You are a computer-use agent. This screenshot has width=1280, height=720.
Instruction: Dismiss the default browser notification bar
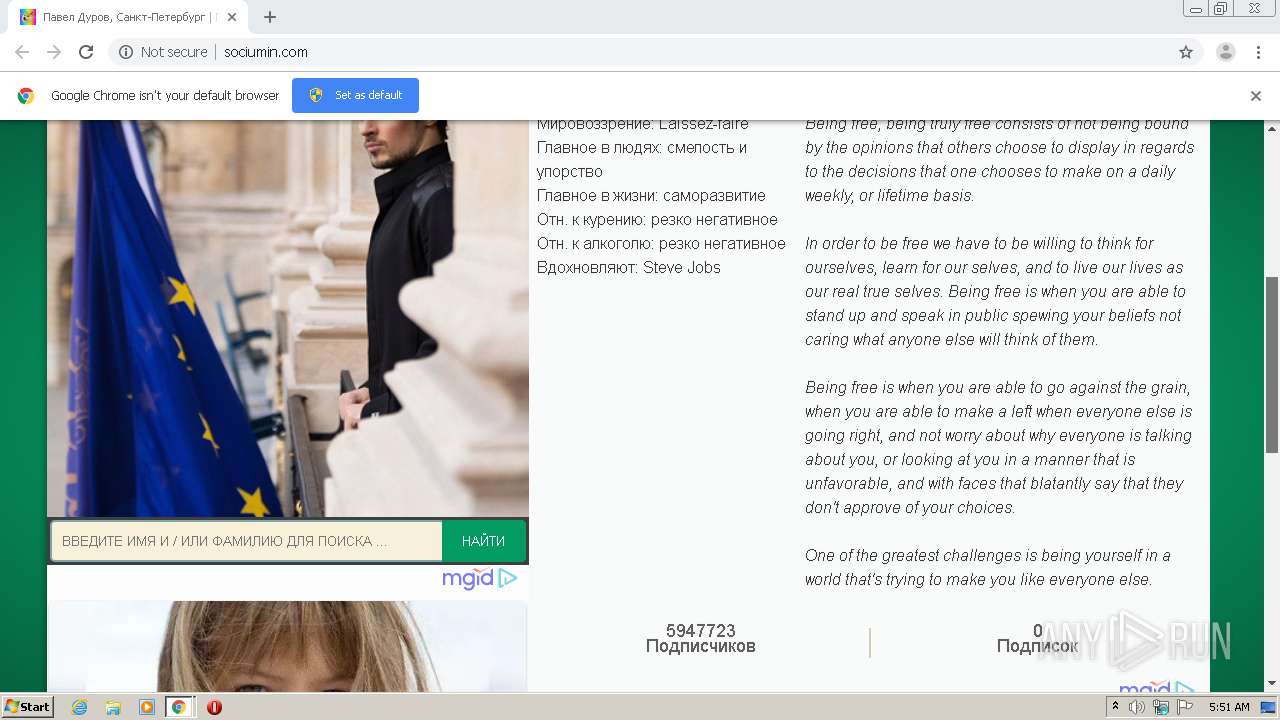(1256, 96)
